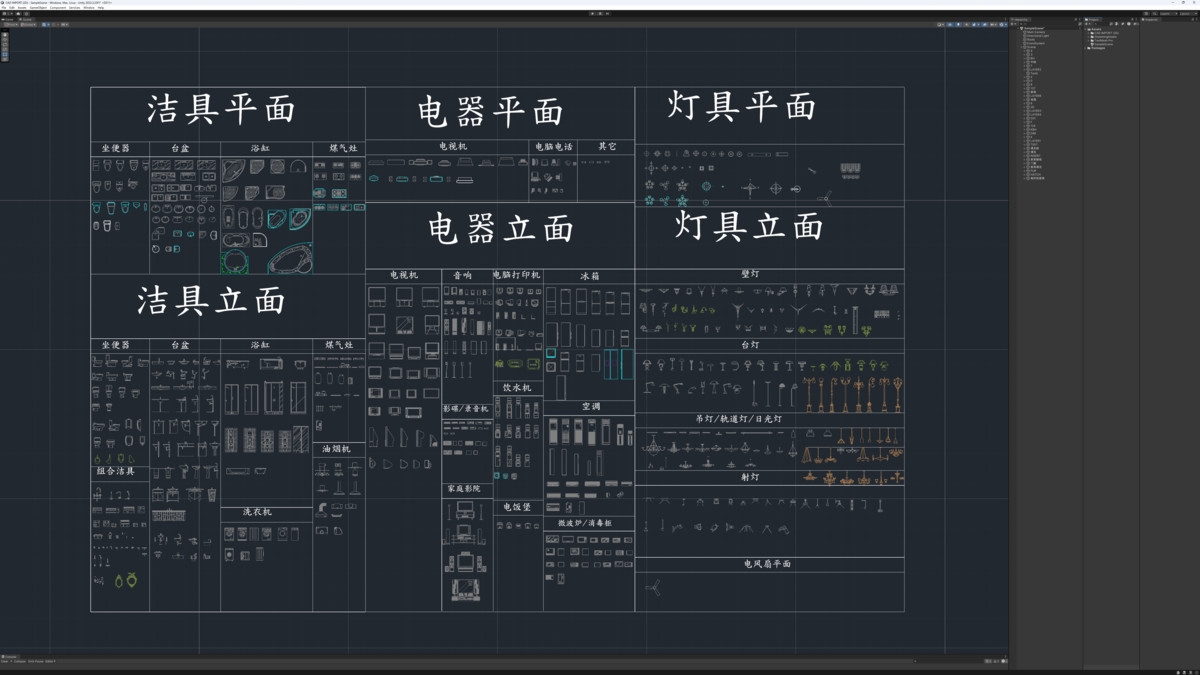
Task: Click the Step frame button
Action: 608,14
